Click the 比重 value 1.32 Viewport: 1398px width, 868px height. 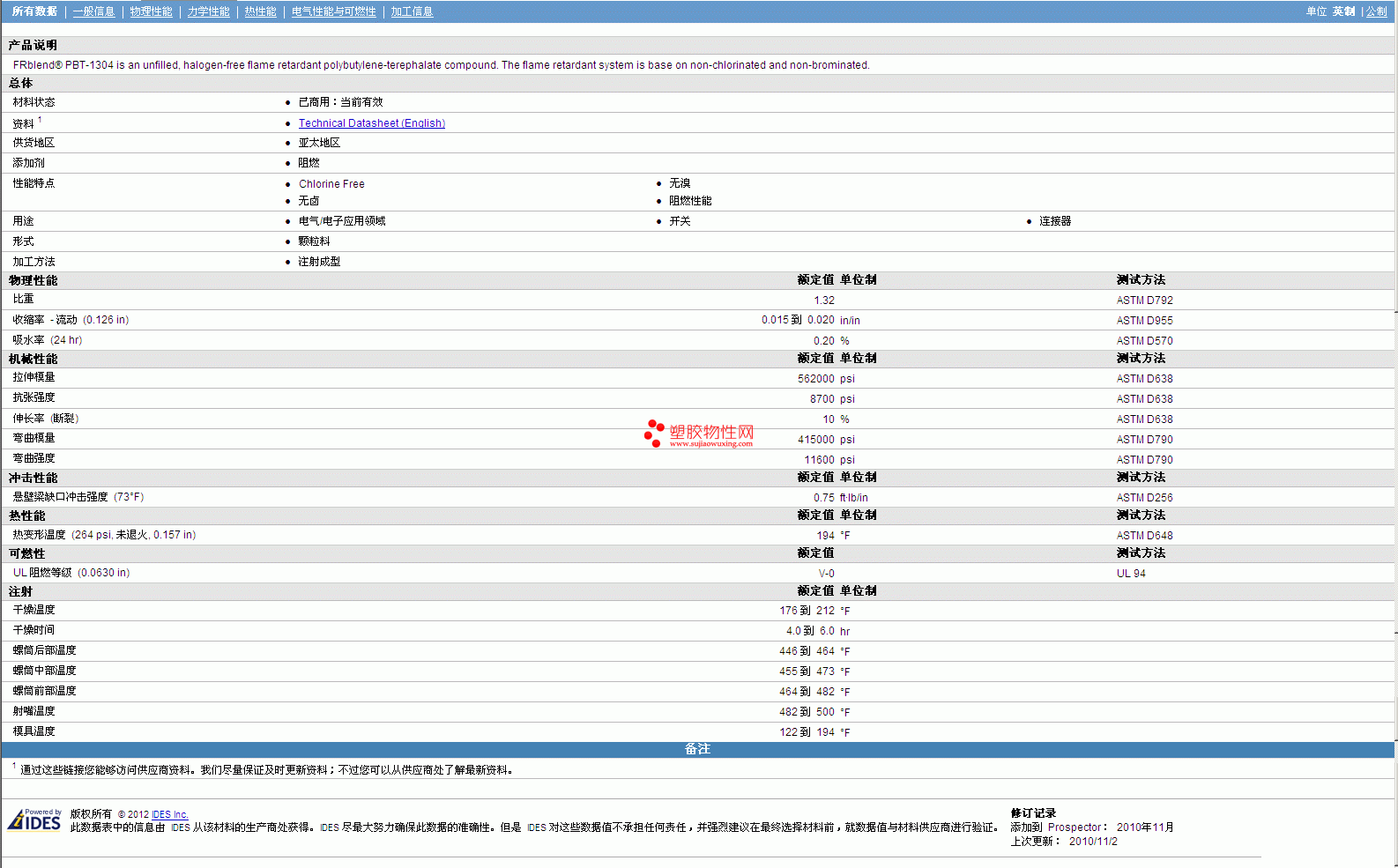click(824, 300)
